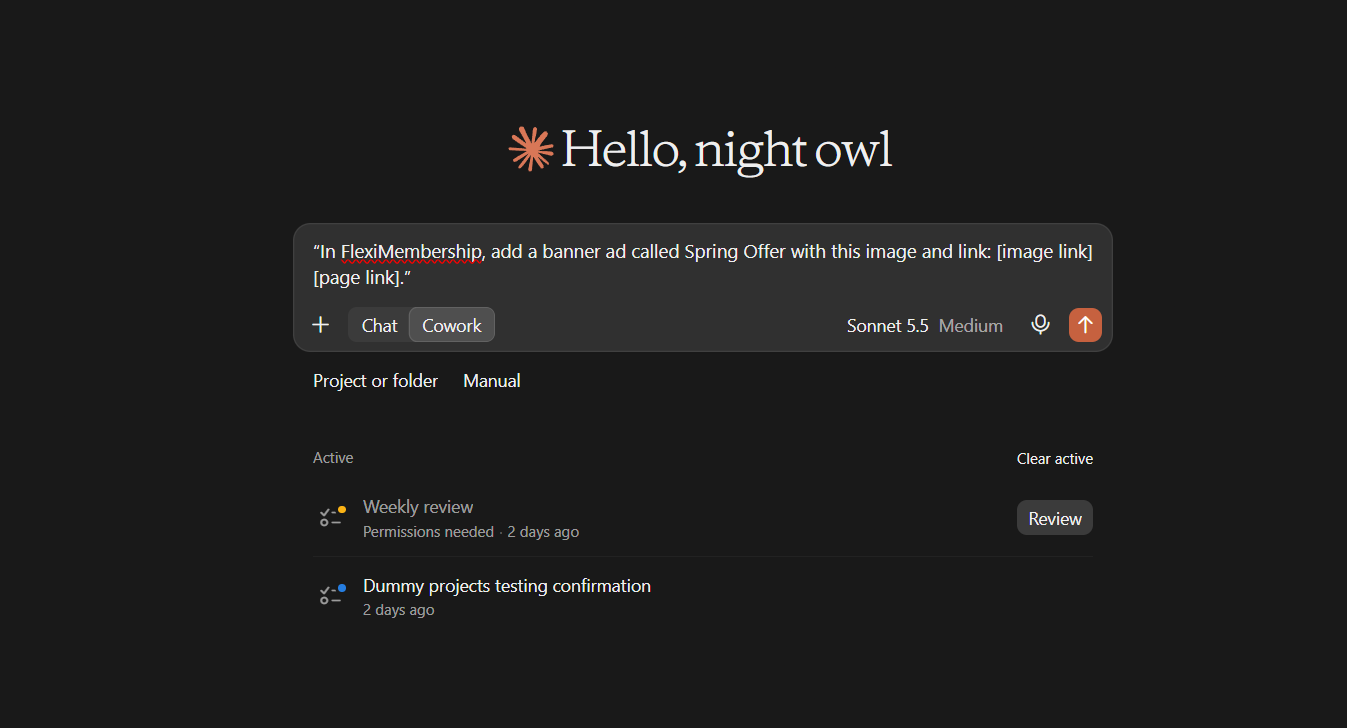This screenshot has height=728, width=1347.
Task: Click the microphone voice input icon
Action: coord(1040,325)
